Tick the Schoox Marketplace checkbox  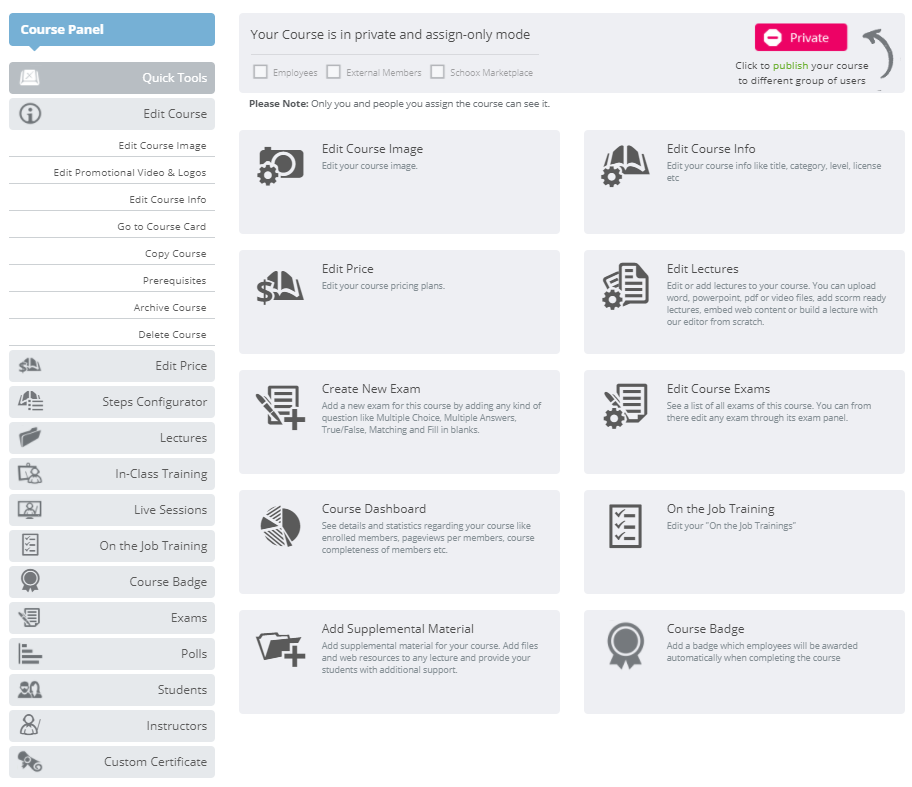(x=437, y=72)
